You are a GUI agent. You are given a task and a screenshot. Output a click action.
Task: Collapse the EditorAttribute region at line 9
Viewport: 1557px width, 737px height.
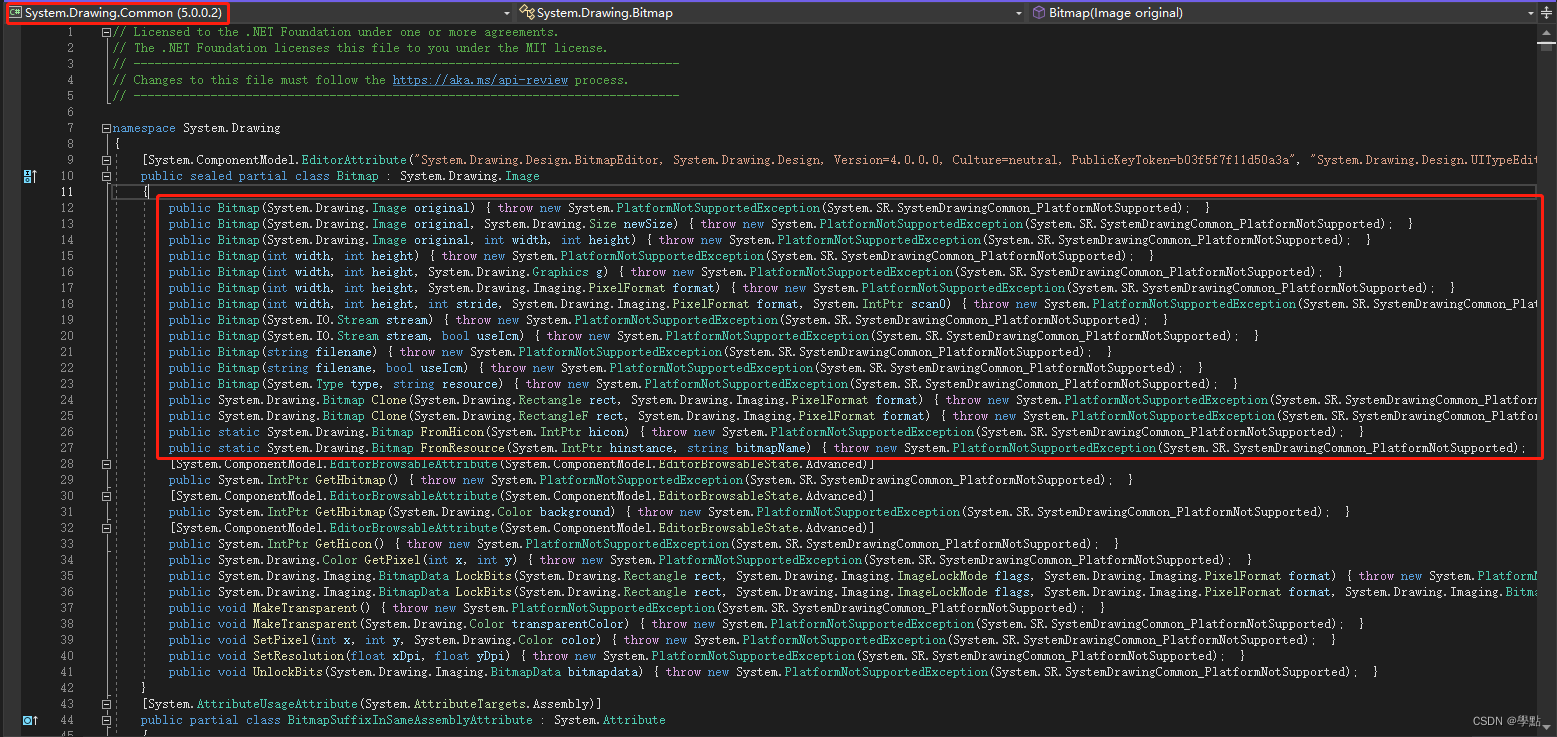(106, 160)
